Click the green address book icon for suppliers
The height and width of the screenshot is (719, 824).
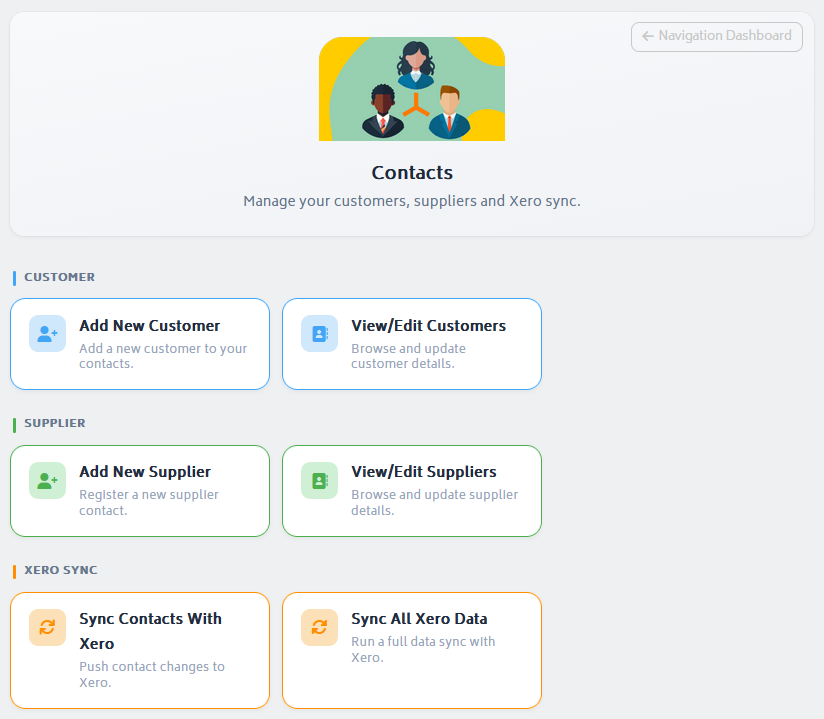(x=319, y=480)
